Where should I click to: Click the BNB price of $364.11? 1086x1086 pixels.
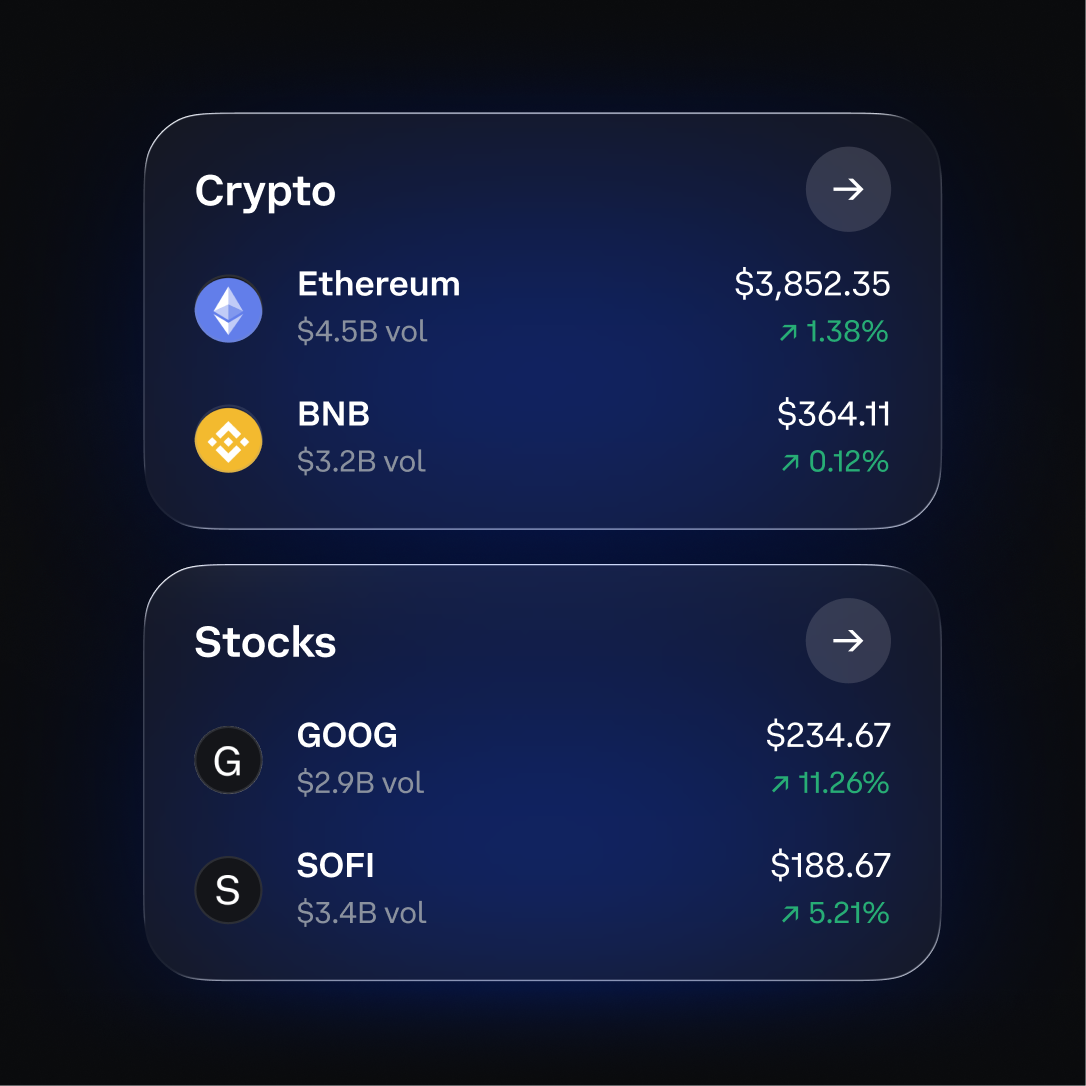pyautogui.click(x=834, y=414)
